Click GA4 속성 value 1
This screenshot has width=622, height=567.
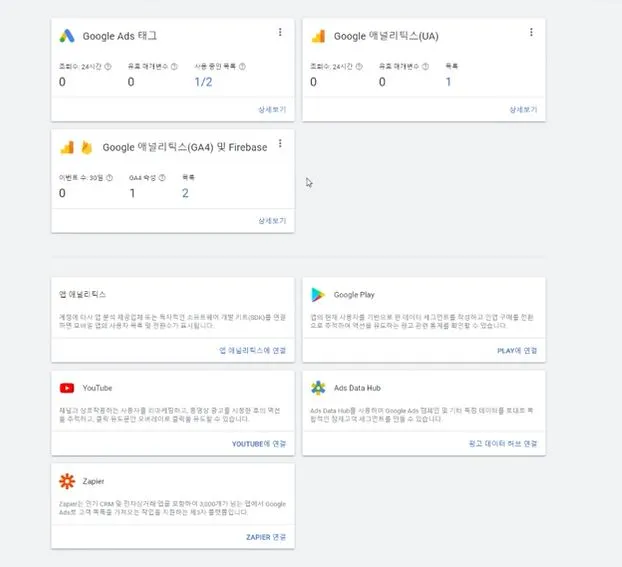click(x=132, y=193)
